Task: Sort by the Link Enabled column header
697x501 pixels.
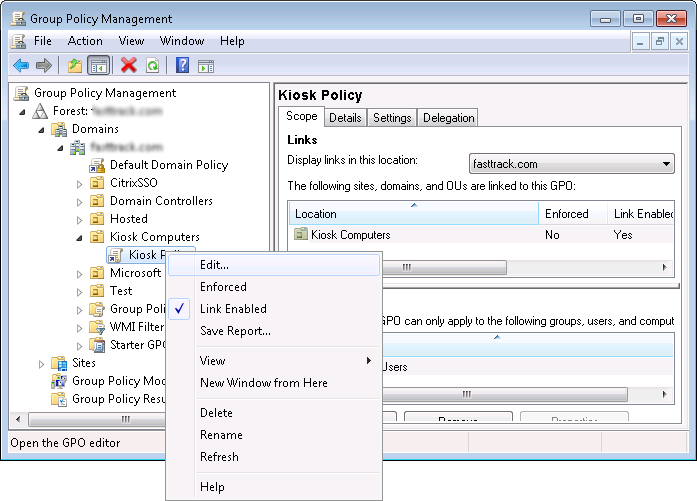Action: [x=641, y=213]
